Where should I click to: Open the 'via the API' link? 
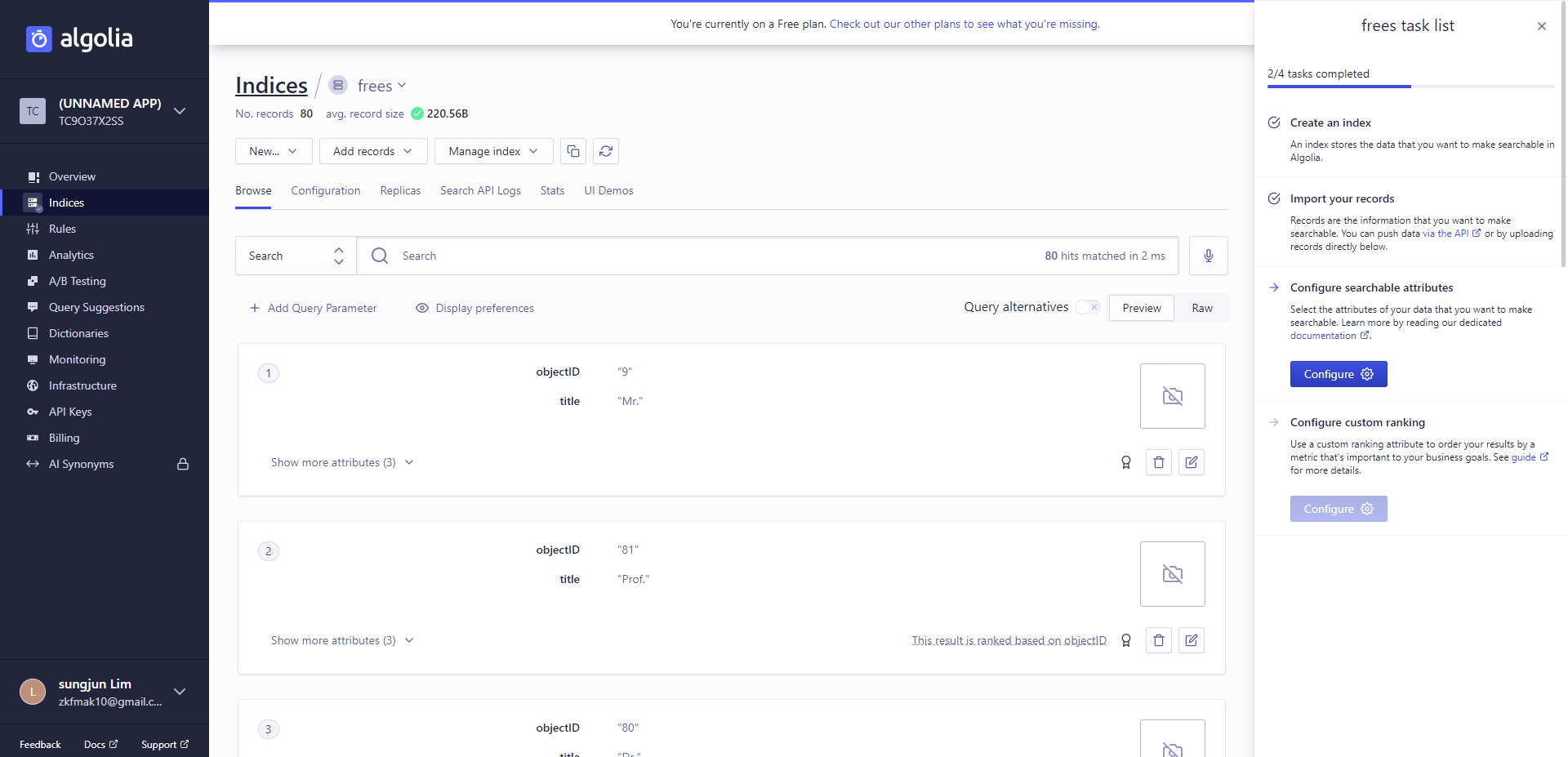click(1451, 234)
